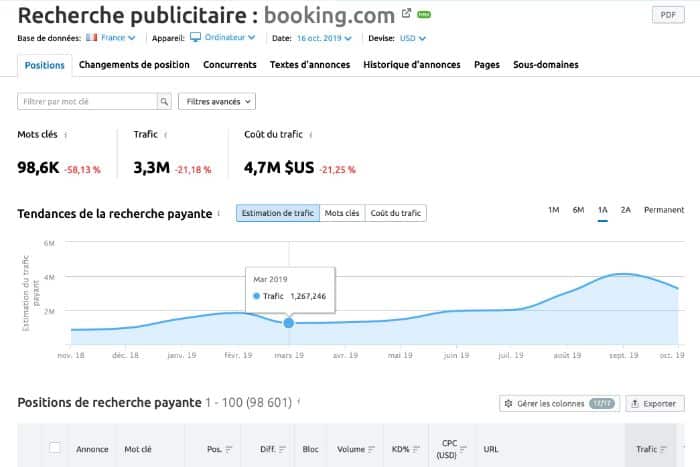Click the Mar 2019 data point on chart
The width and height of the screenshot is (700, 467).
click(x=289, y=322)
